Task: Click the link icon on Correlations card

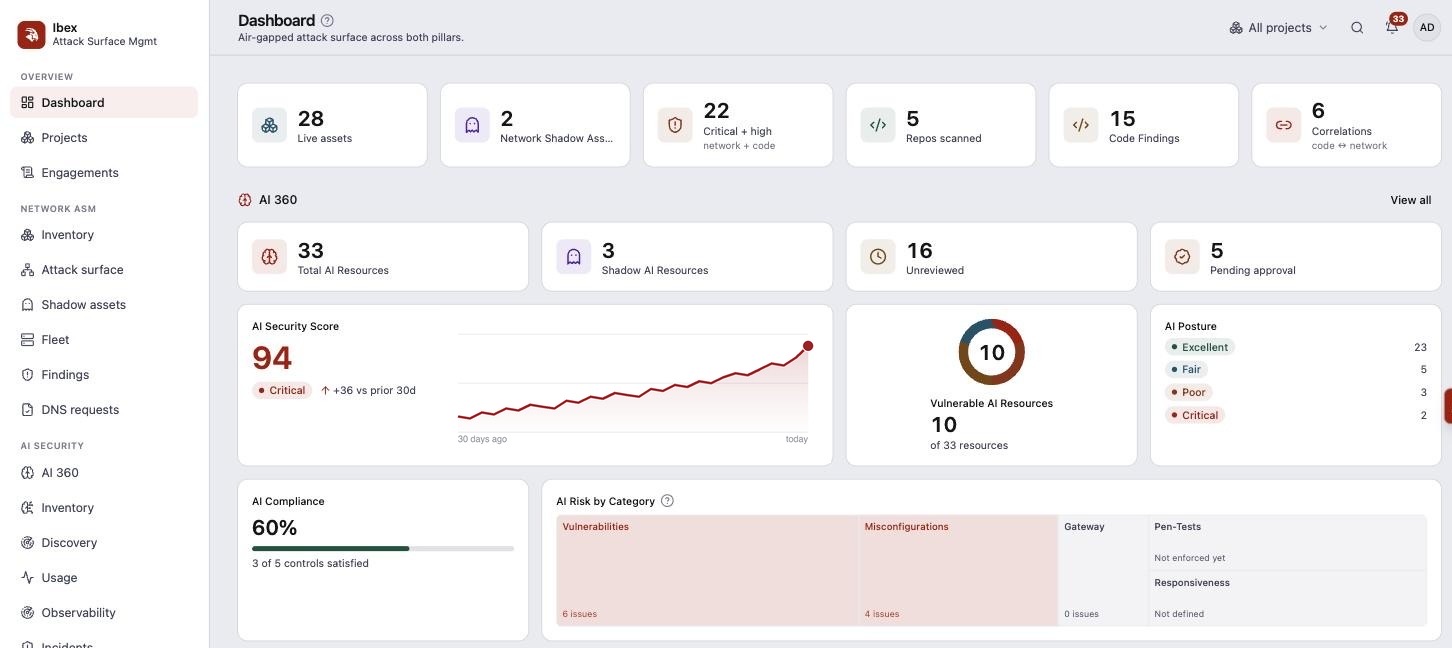Action: coord(1283,125)
